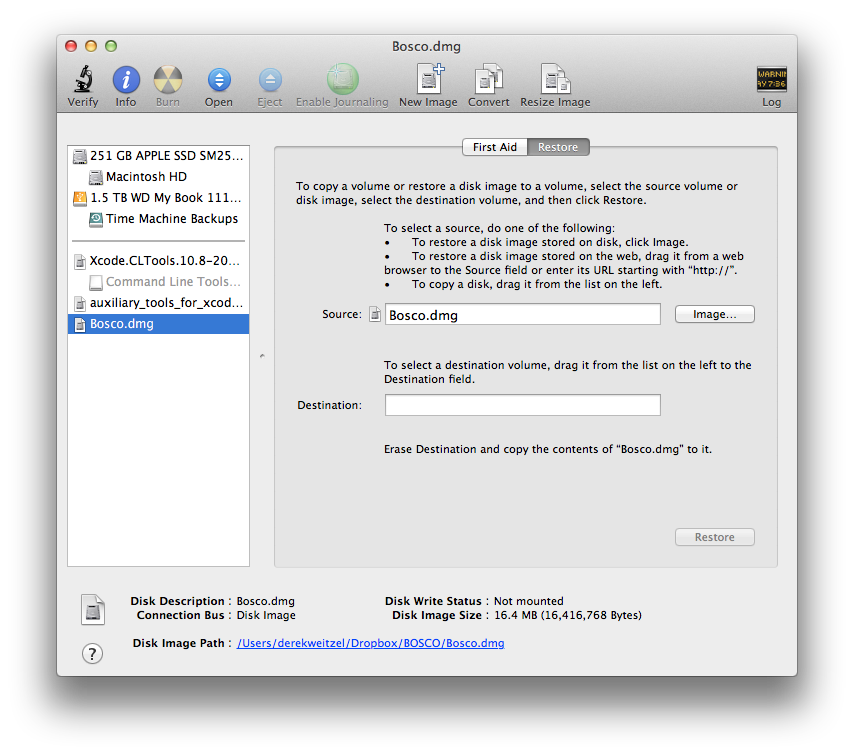The image size is (854, 755).
Task: Click the 'Bosco.dmg' Disk Description value
Action: pos(265,601)
